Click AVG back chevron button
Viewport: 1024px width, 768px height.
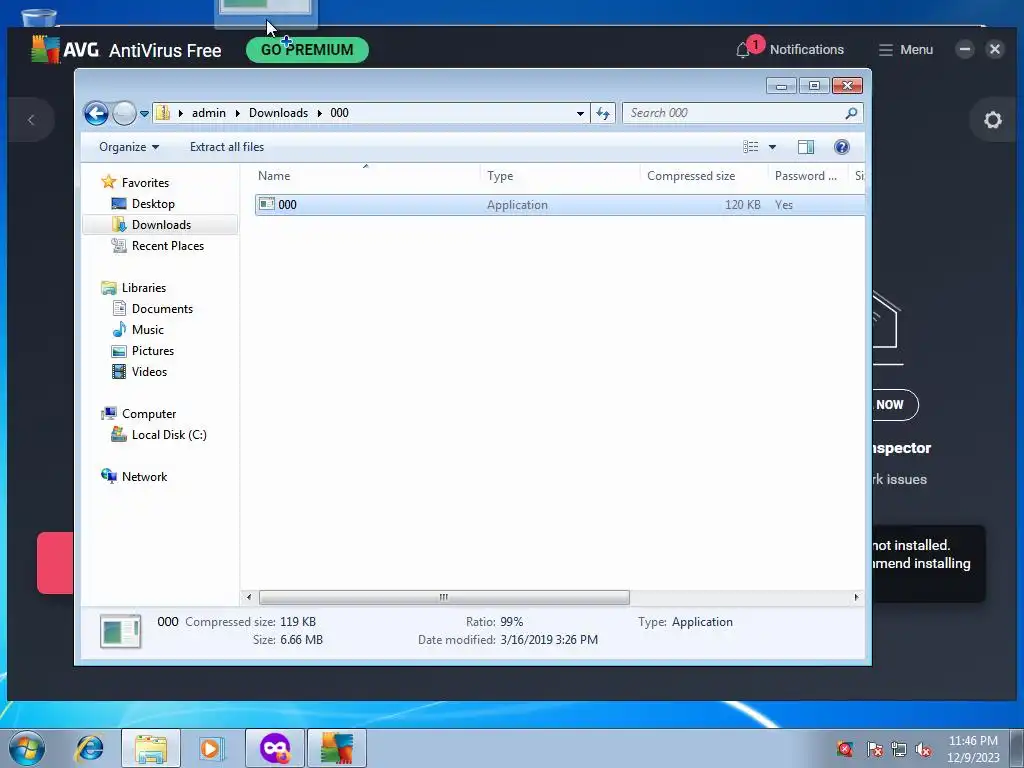point(31,120)
